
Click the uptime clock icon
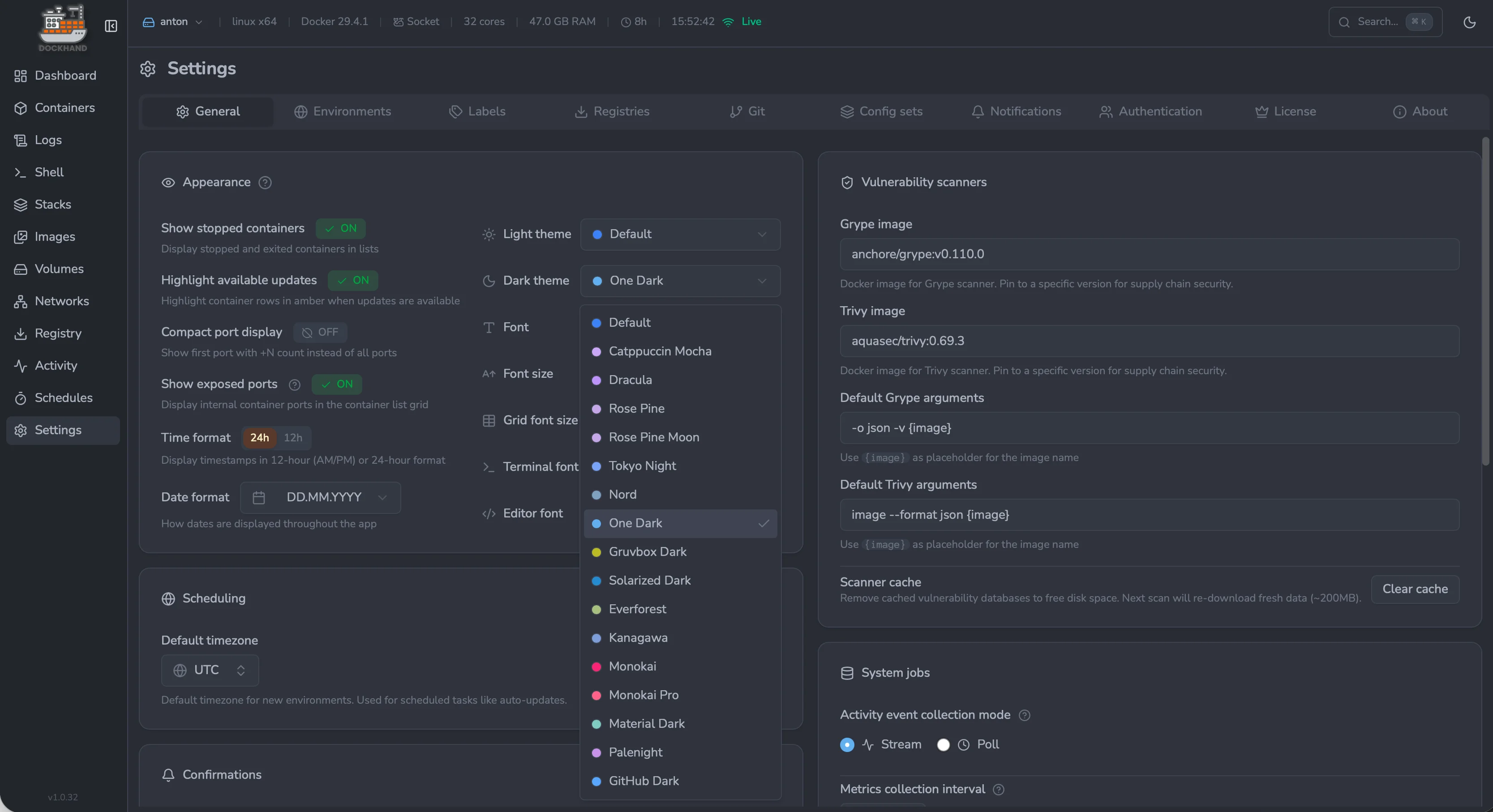pyautogui.click(x=626, y=22)
